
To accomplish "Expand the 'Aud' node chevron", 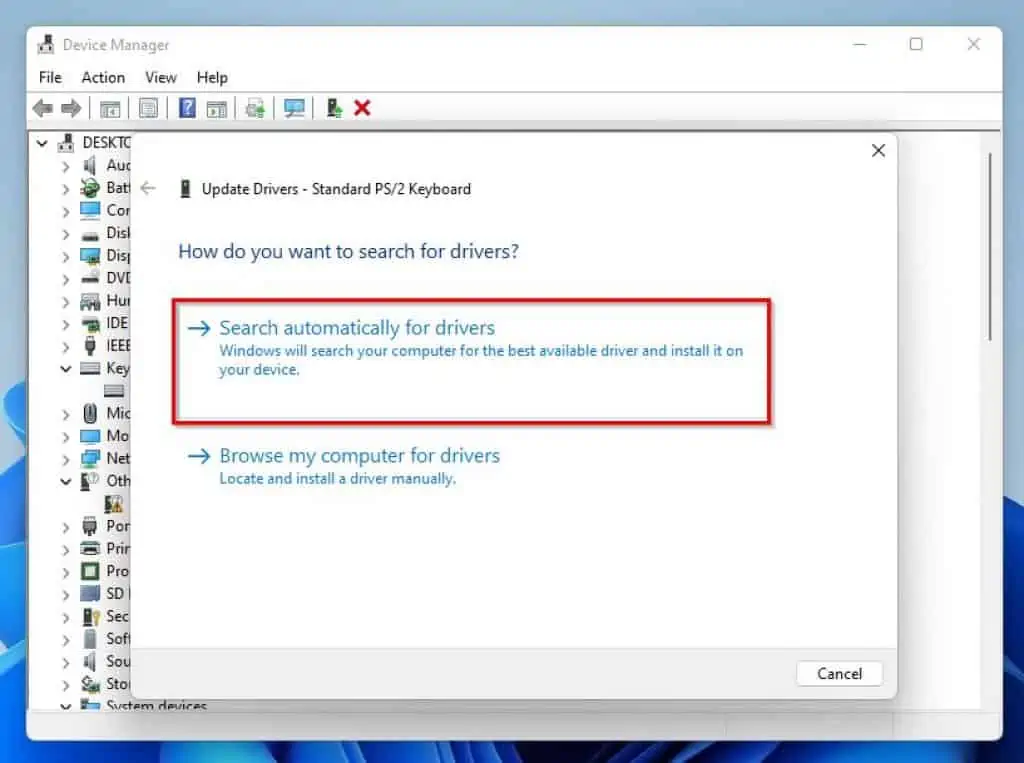I will pos(65,166).
